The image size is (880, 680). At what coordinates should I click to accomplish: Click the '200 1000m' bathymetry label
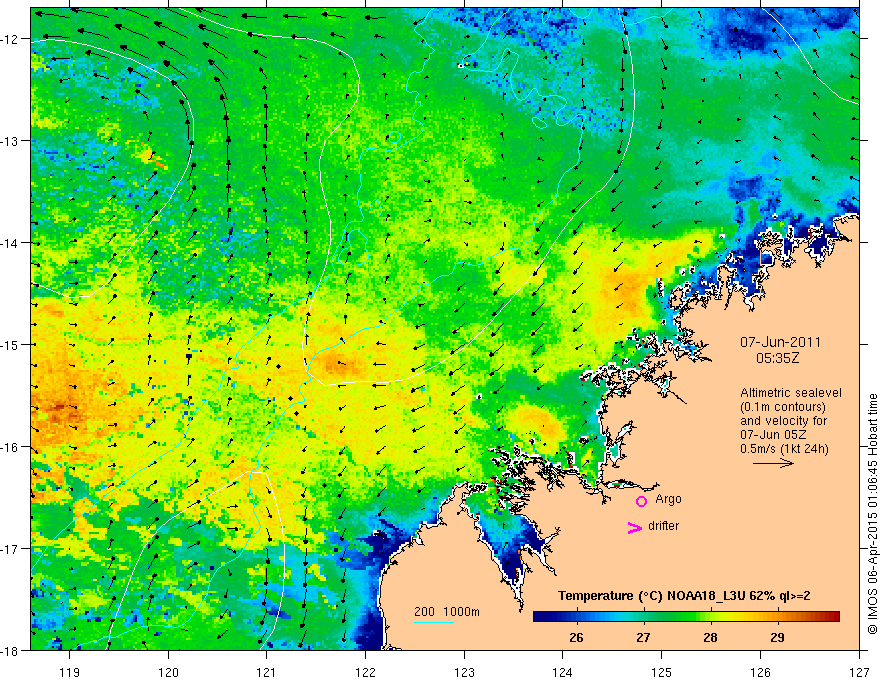click(447, 612)
